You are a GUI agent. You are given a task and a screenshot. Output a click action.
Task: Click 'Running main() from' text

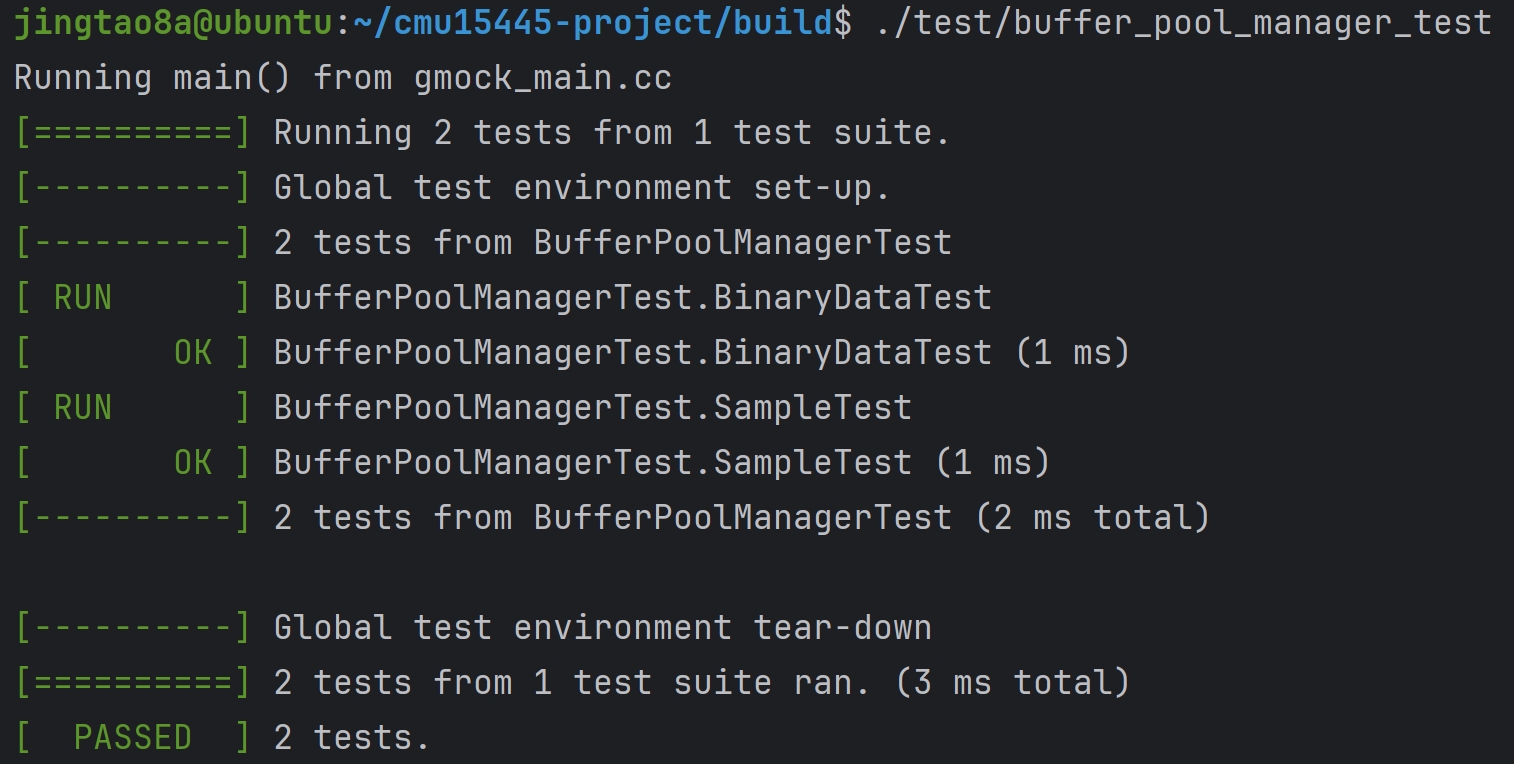[203, 78]
